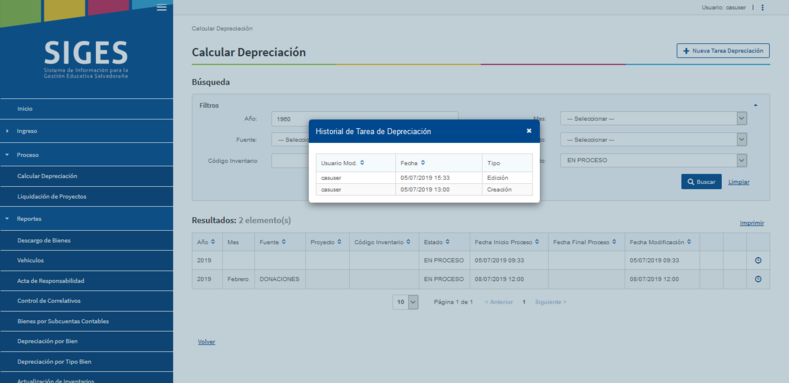The image size is (789, 383).
Task: Close the Historial de Tarea de Depreciación dialog
Action: click(529, 131)
